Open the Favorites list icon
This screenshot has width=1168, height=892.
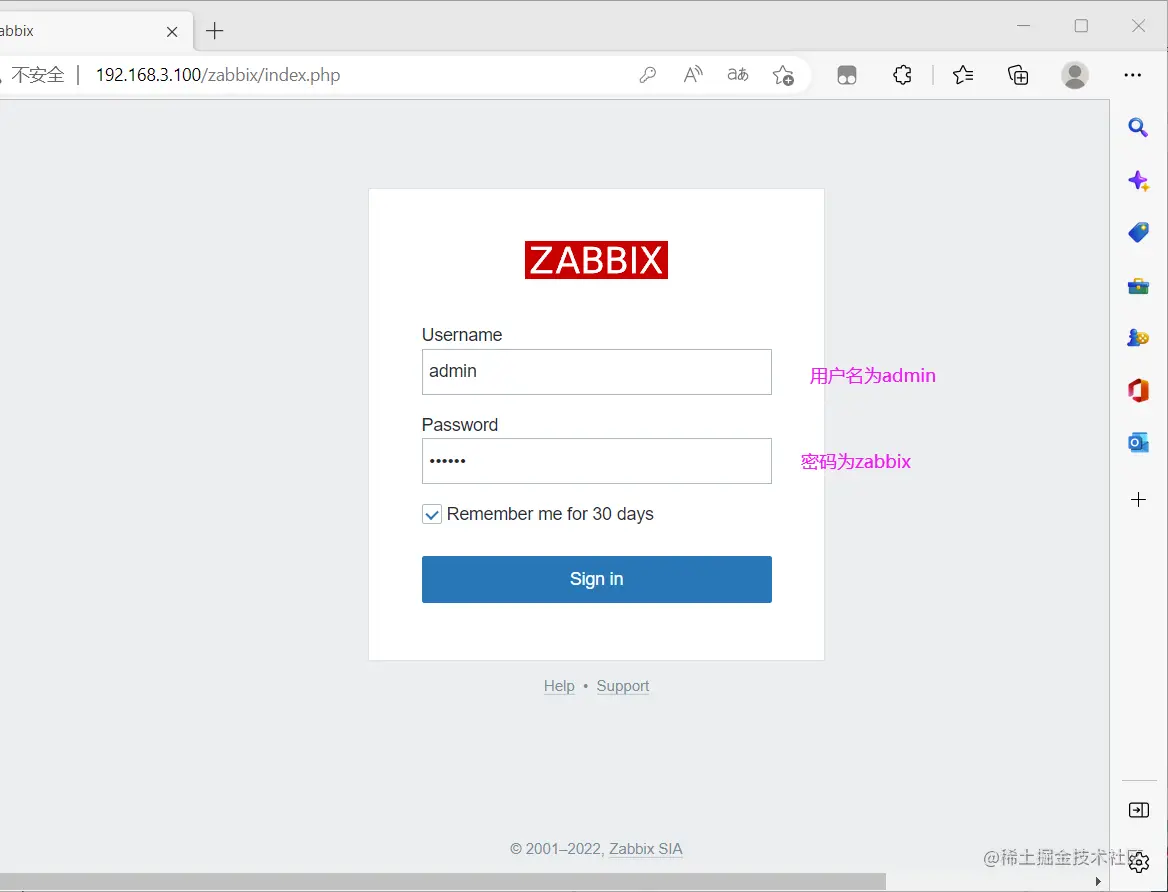click(x=962, y=75)
